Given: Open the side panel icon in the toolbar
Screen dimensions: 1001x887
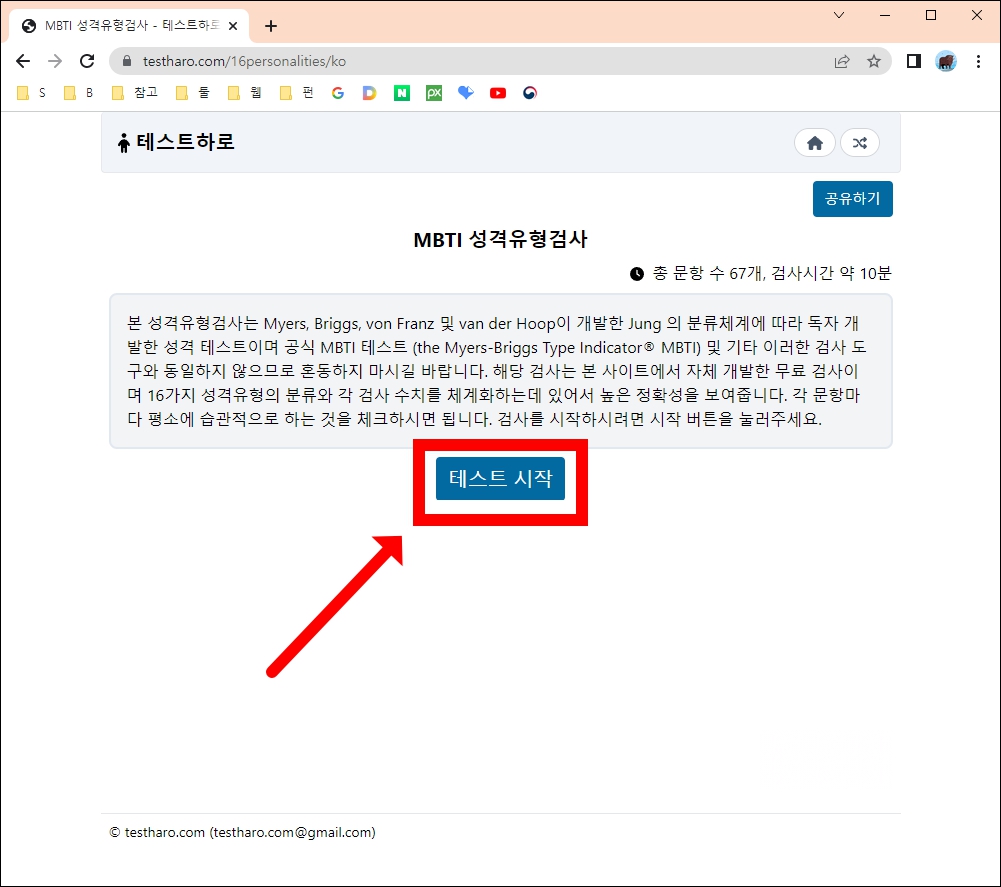Looking at the screenshot, I should click(913, 61).
